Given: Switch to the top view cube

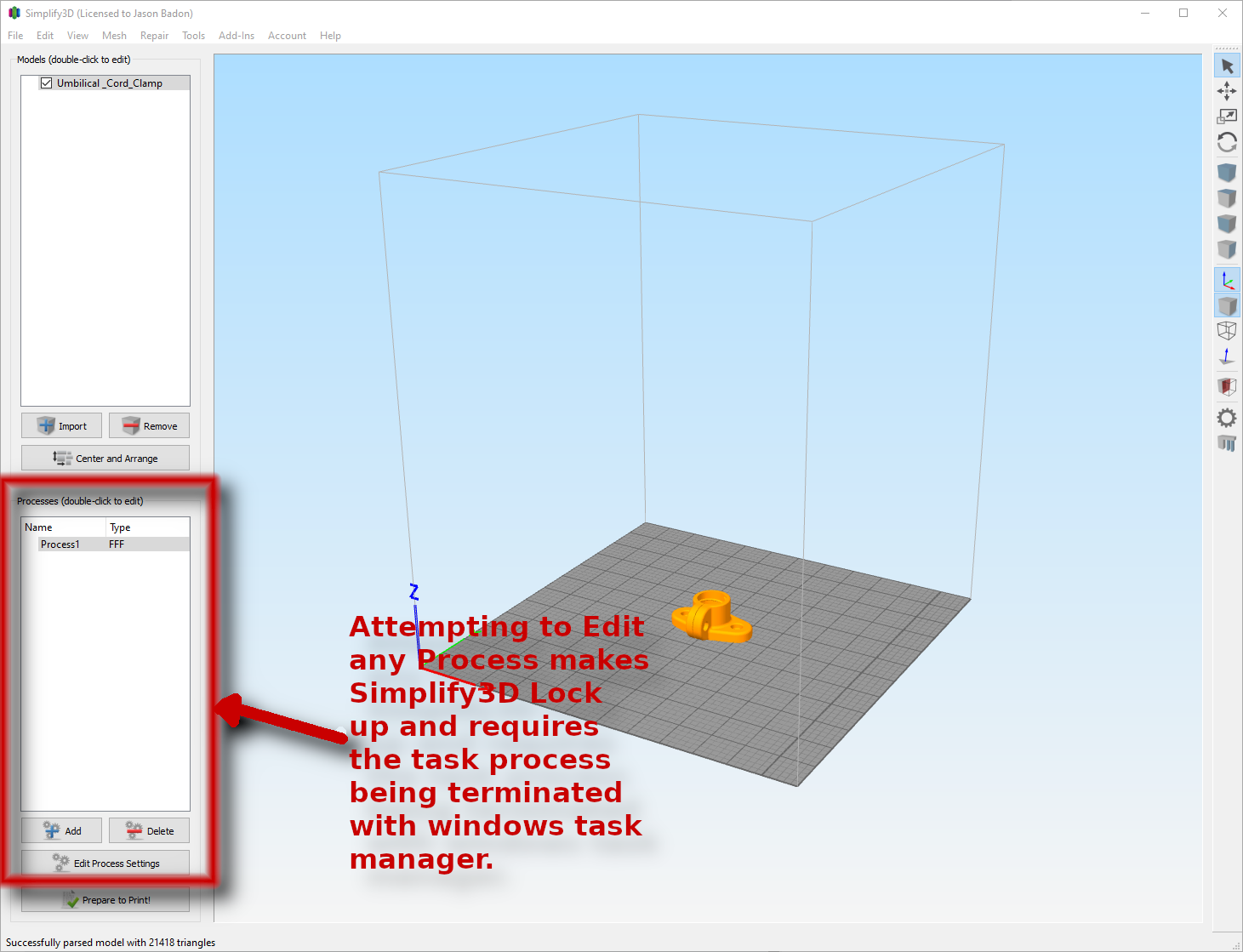Looking at the screenshot, I should (x=1227, y=198).
